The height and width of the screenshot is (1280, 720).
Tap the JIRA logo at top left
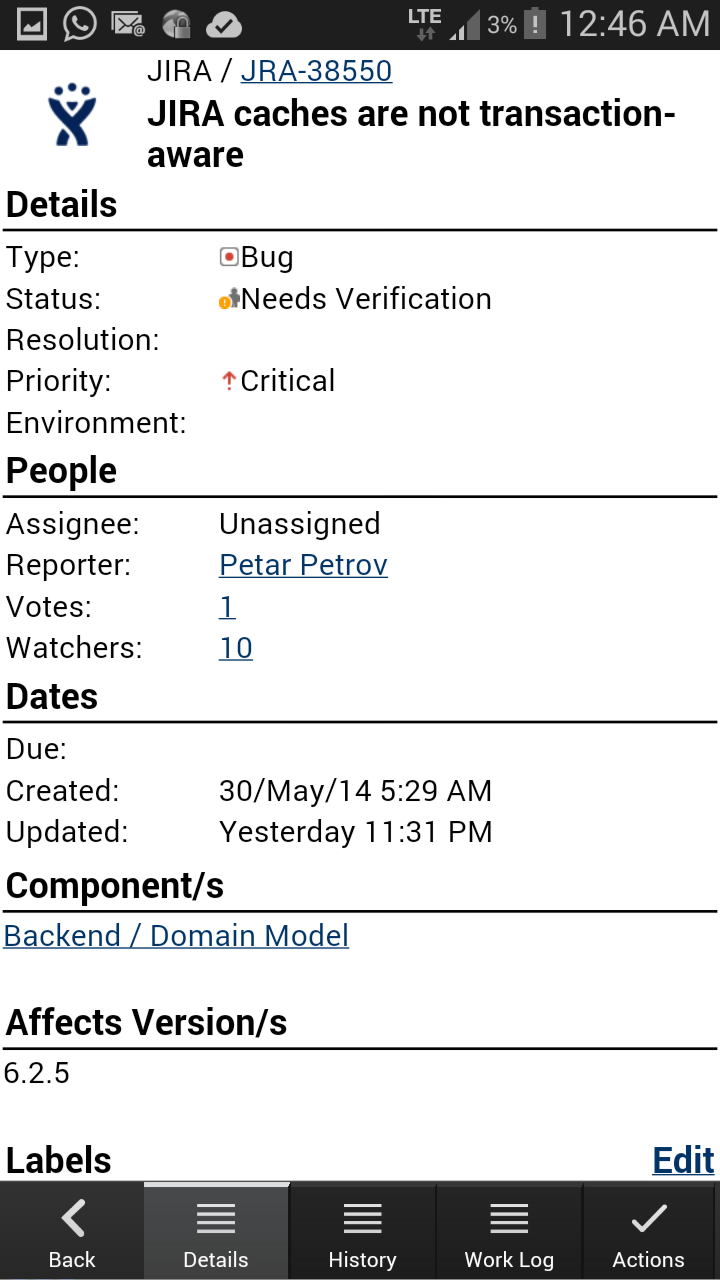click(70, 113)
